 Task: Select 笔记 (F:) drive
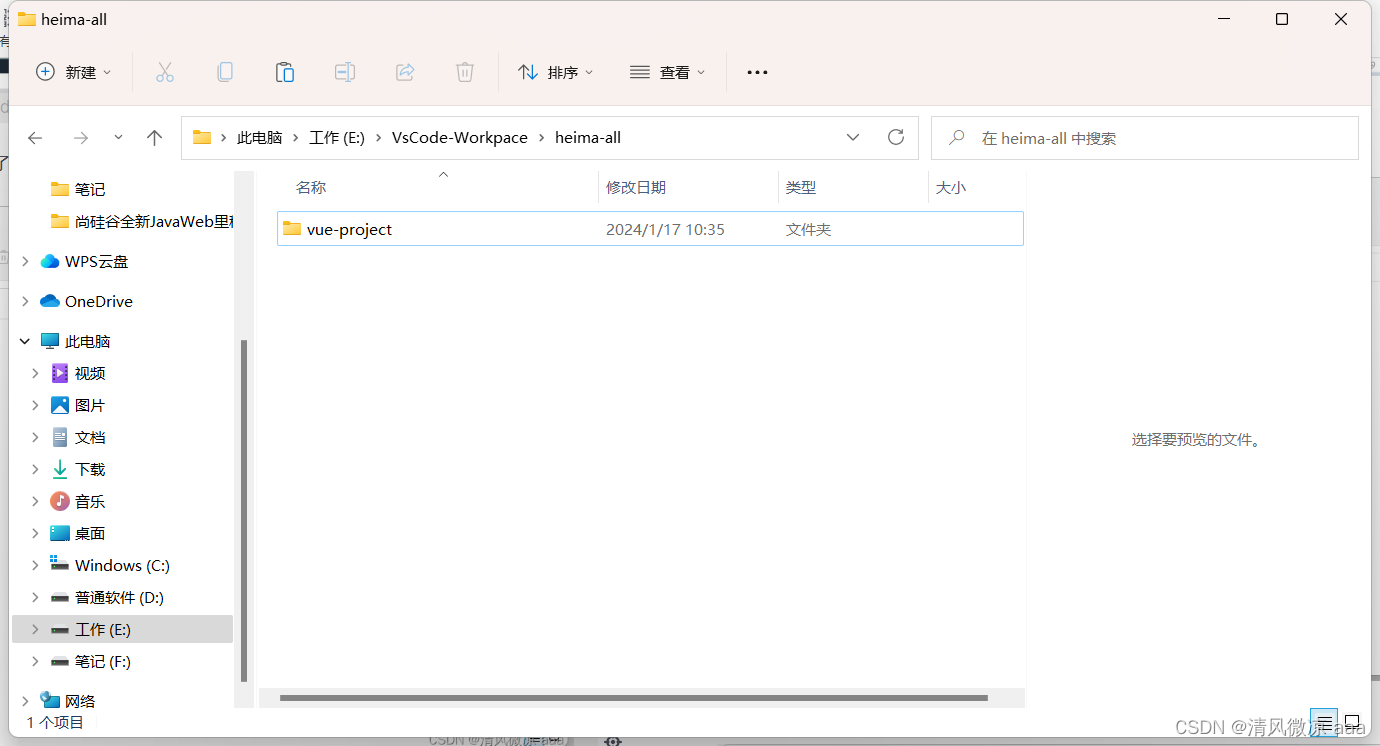pos(103,661)
